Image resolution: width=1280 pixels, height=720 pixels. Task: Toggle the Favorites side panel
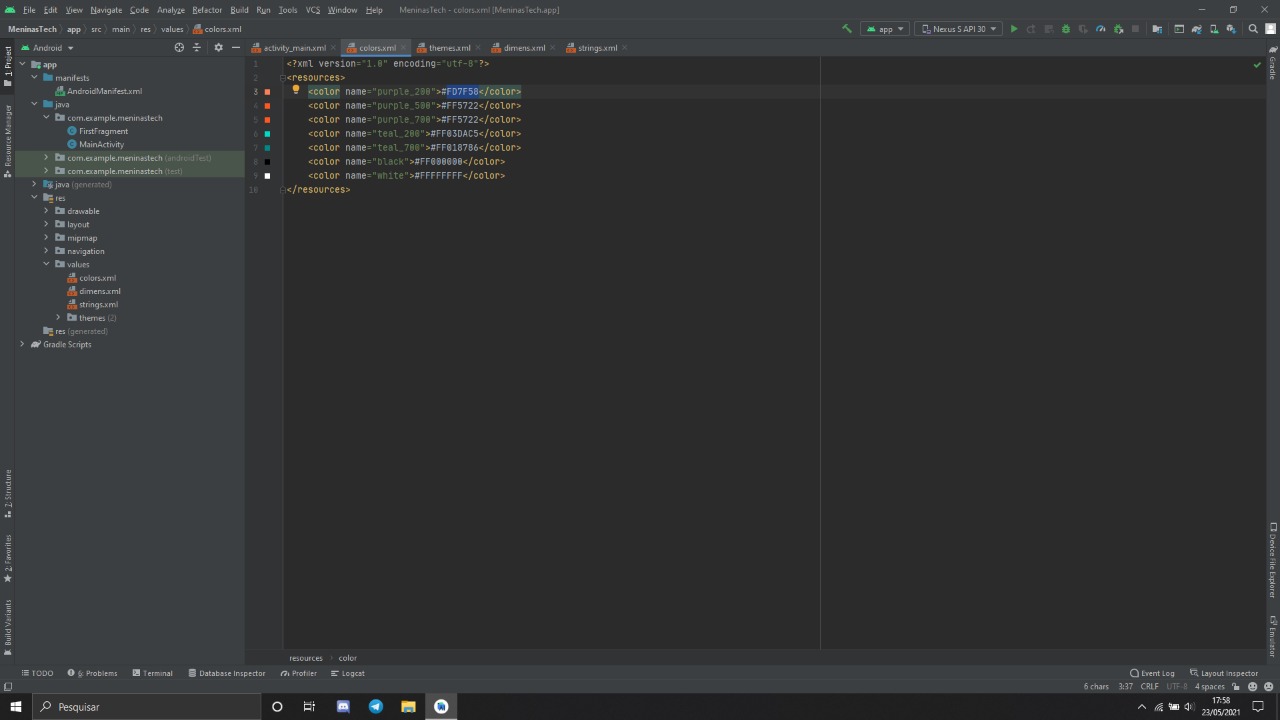(8, 559)
